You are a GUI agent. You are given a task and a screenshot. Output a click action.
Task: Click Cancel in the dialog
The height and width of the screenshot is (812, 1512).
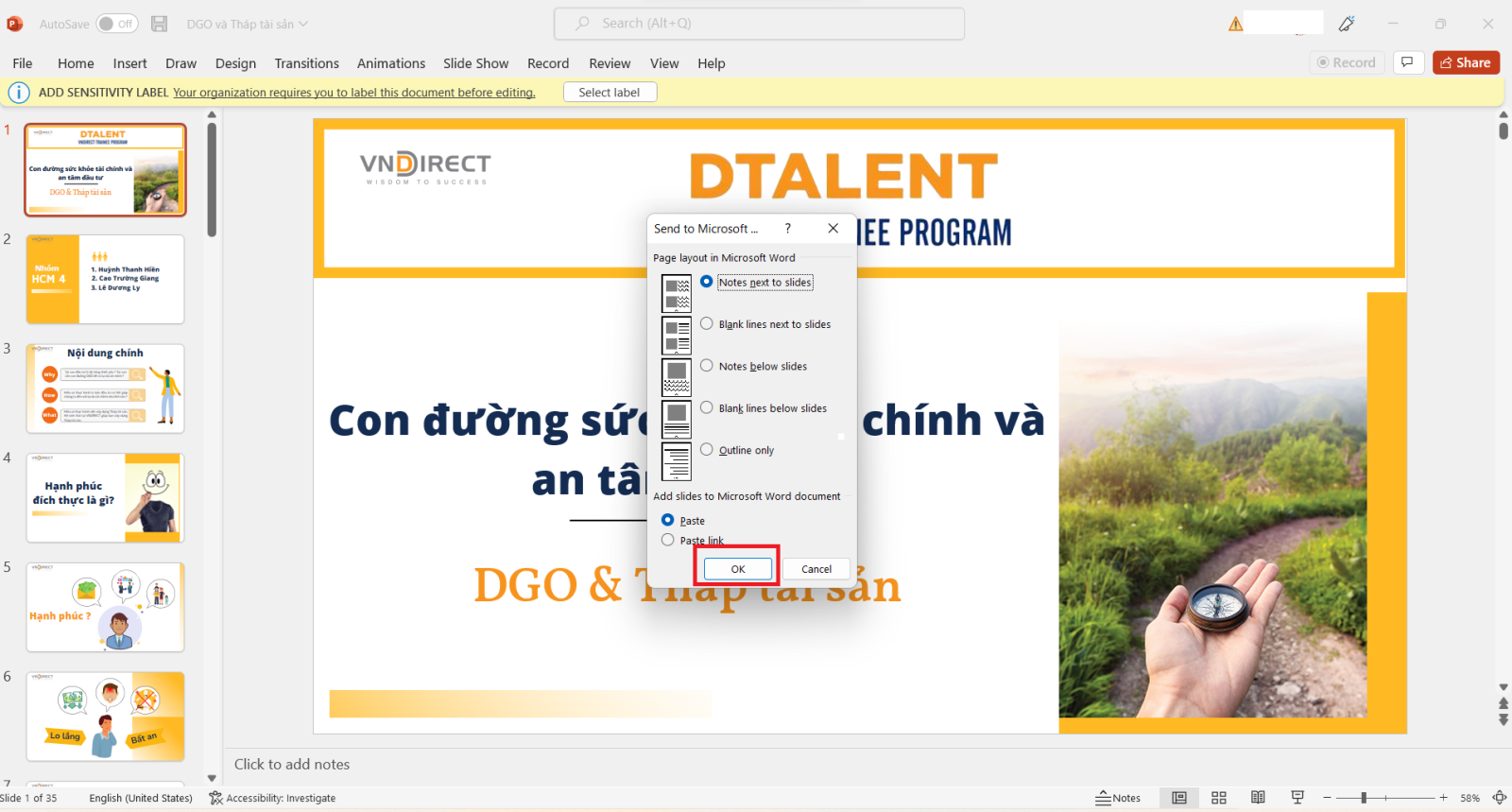click(816, 569)
